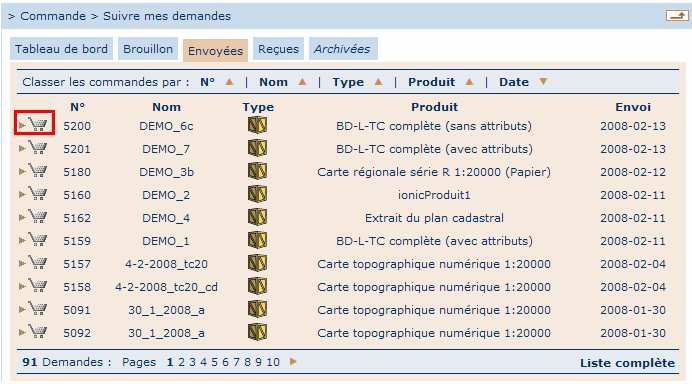
Task: Select the Envoyées tab
Action: [215, 50]
